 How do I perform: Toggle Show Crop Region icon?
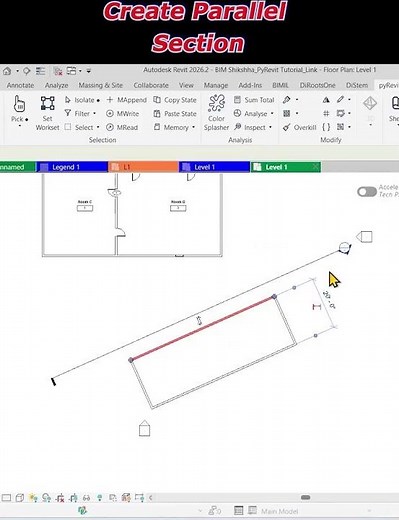pos(73,498)
